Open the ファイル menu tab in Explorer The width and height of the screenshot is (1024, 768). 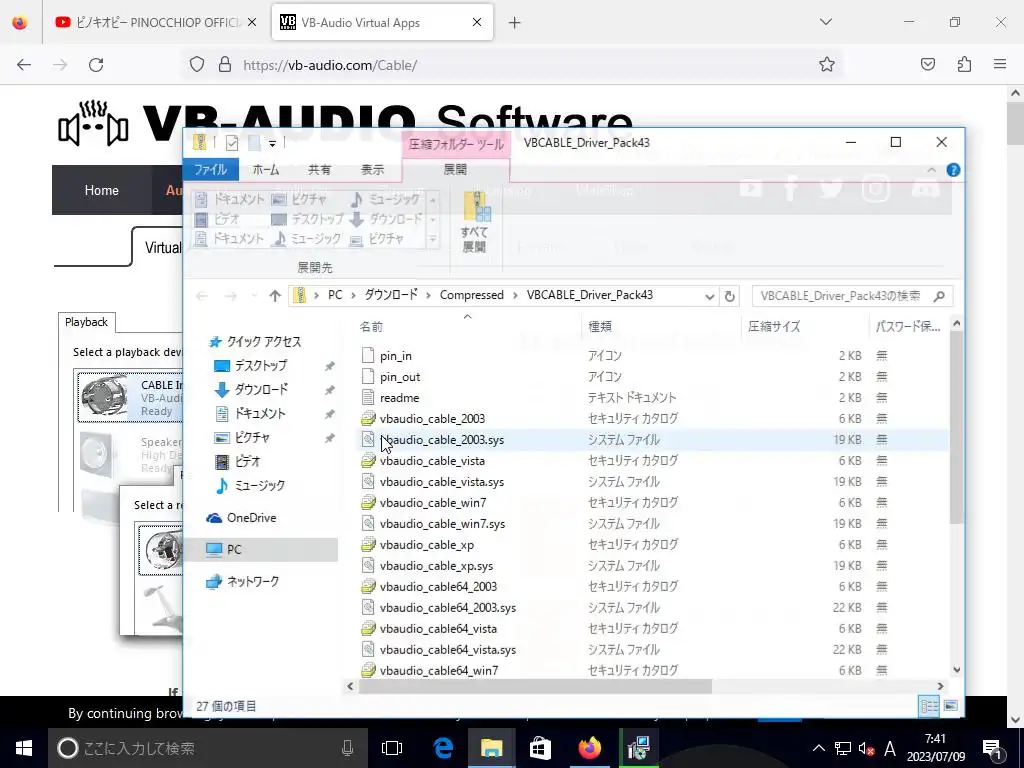tap(210, 170)
